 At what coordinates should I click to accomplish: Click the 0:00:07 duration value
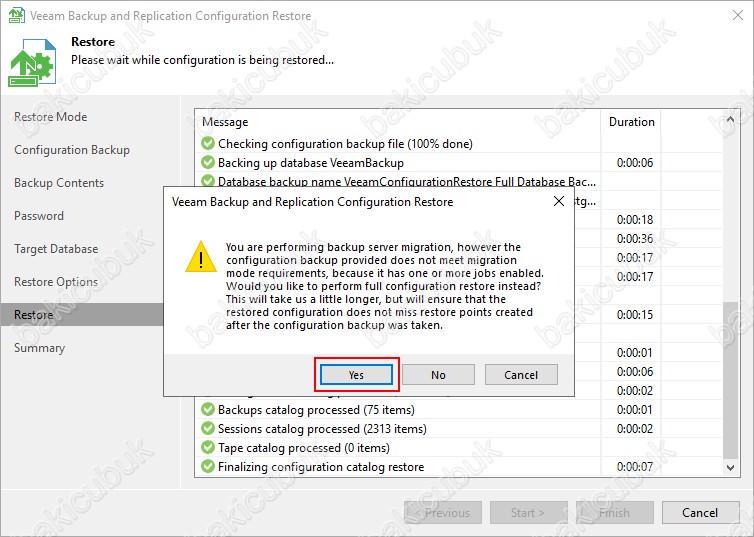click(635, 466)
